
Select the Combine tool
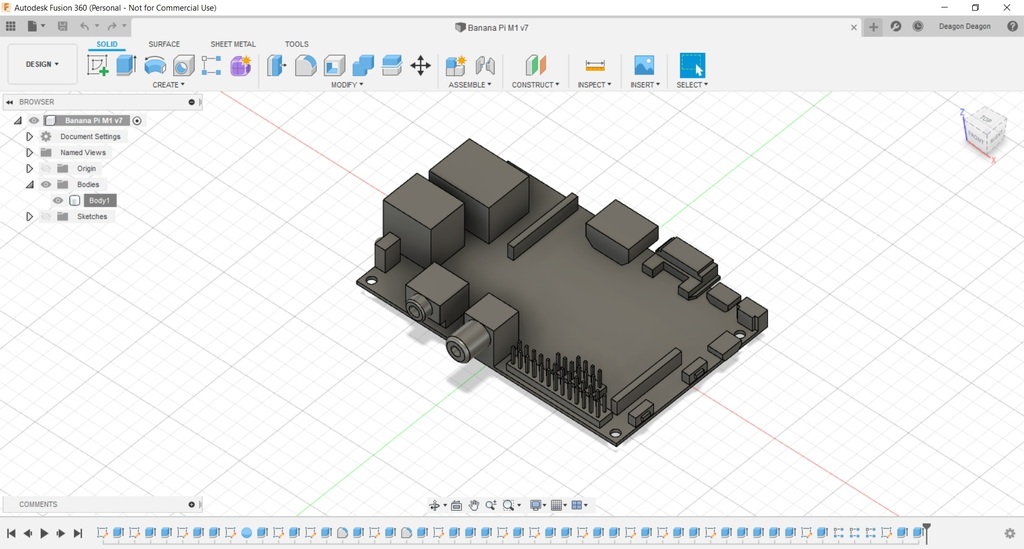(363, 65)
